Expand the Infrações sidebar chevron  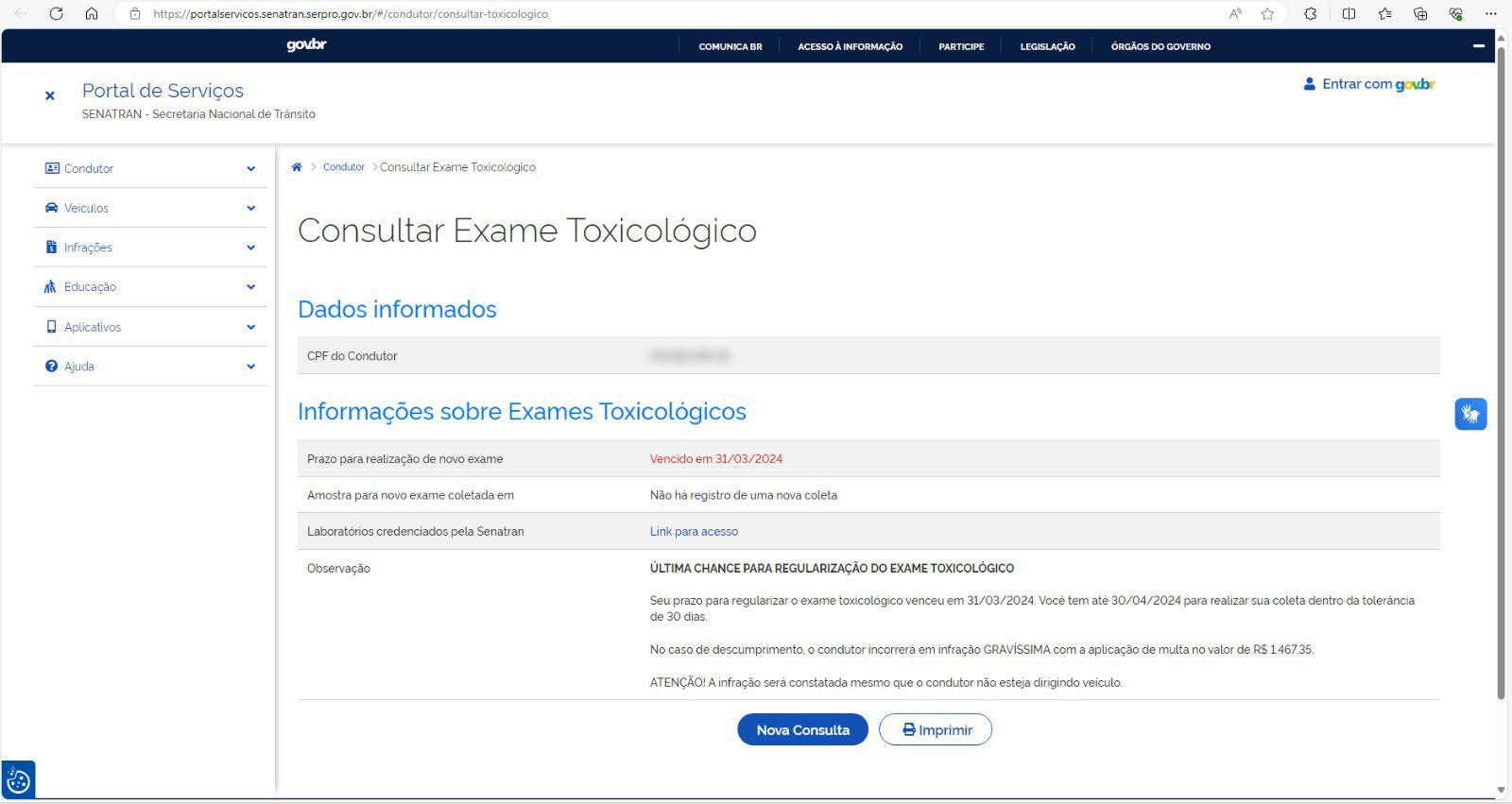(250, 248)
